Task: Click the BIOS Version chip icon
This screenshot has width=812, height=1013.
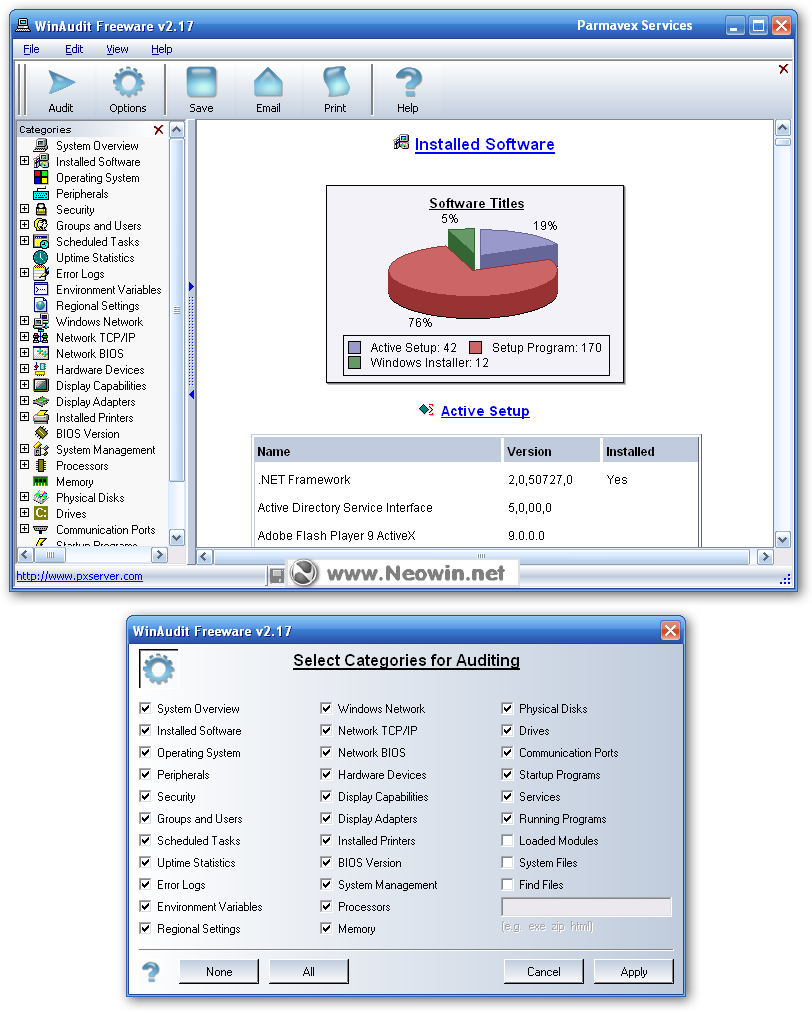Action: (41, 433)
